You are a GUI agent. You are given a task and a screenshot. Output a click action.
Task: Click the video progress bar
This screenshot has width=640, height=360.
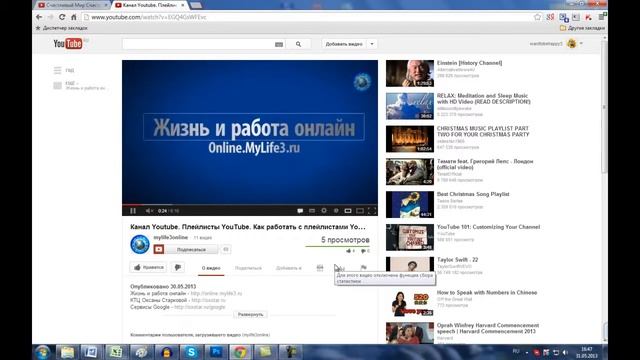(250, 204)
